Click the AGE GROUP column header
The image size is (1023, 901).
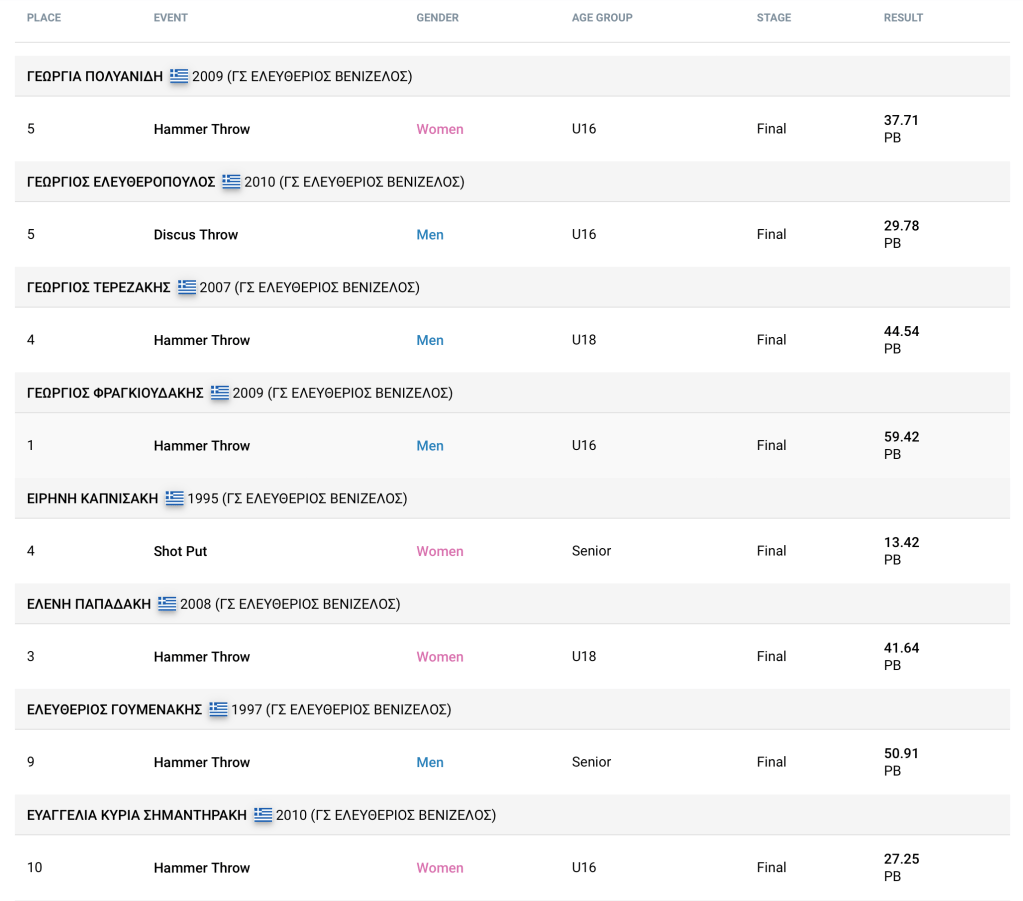[602, 18]
